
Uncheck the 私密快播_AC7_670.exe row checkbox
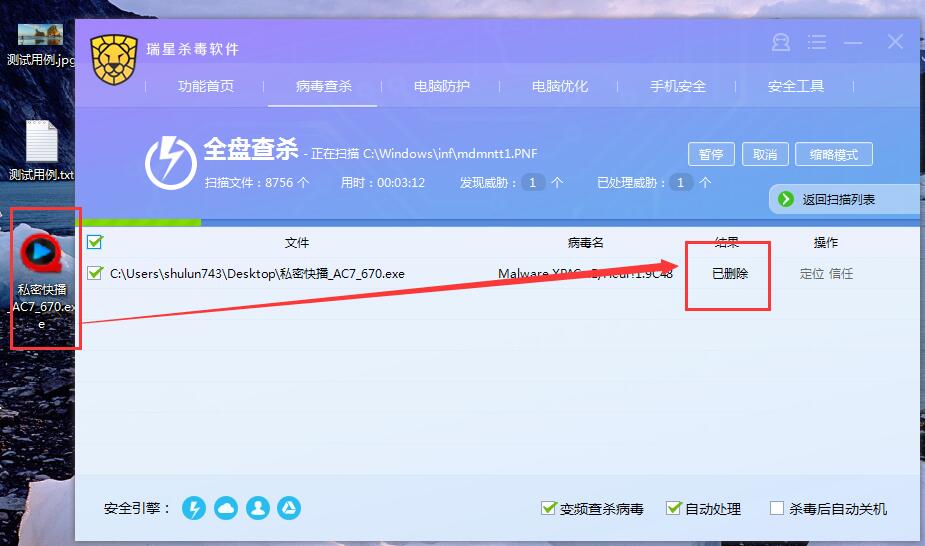pos(94,273)
